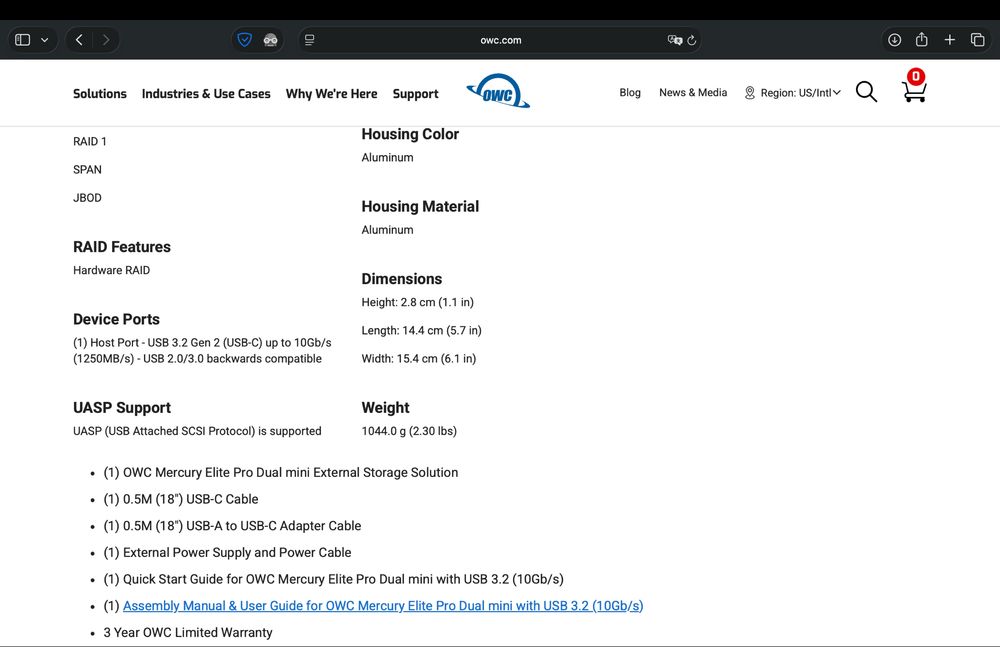1000x647 pixels.
Task: Toggle the Safari sidebar
Action: point(22,40)
